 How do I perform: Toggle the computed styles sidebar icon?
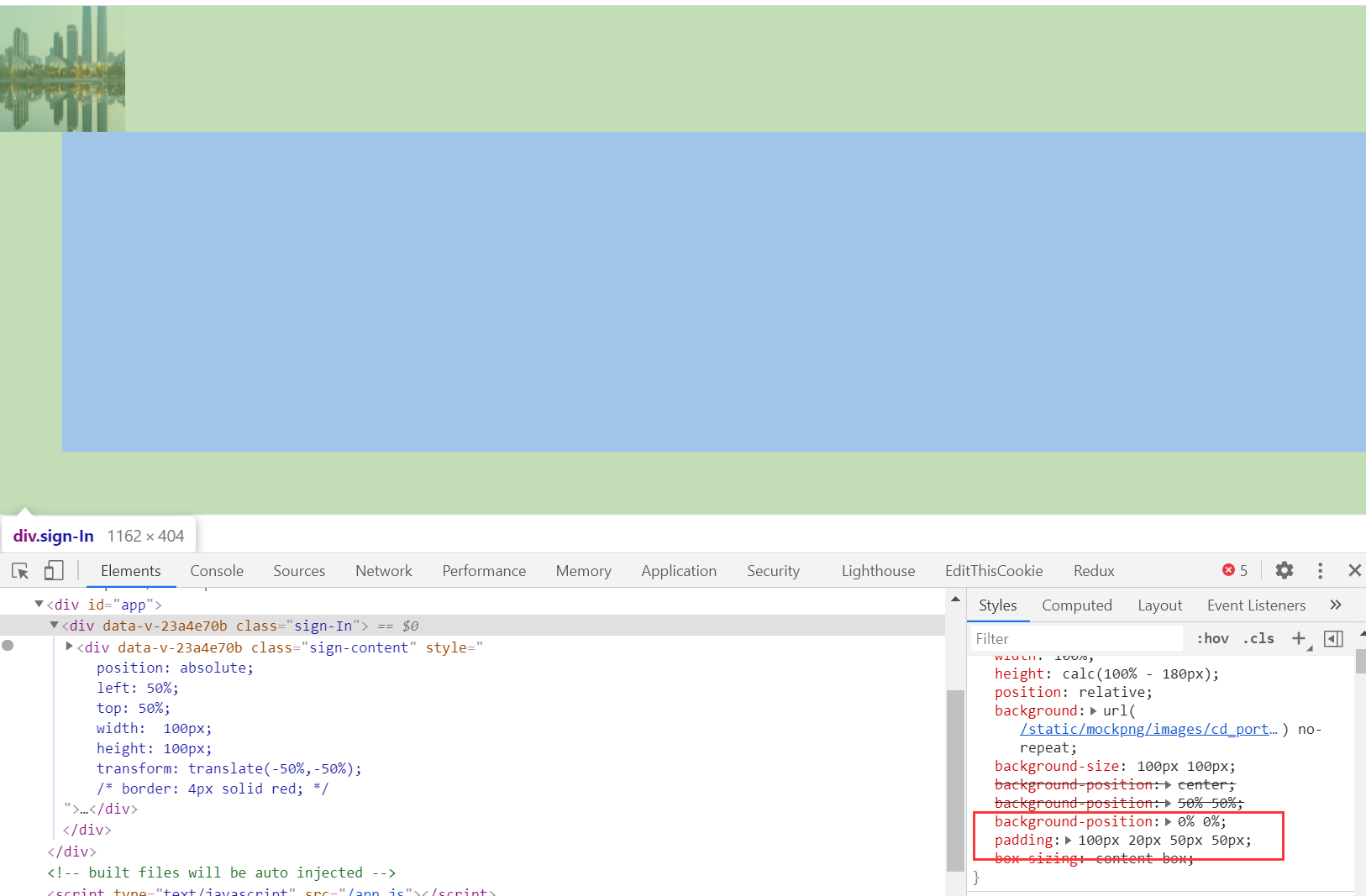pyautogui.click(x=1333, y=639)
